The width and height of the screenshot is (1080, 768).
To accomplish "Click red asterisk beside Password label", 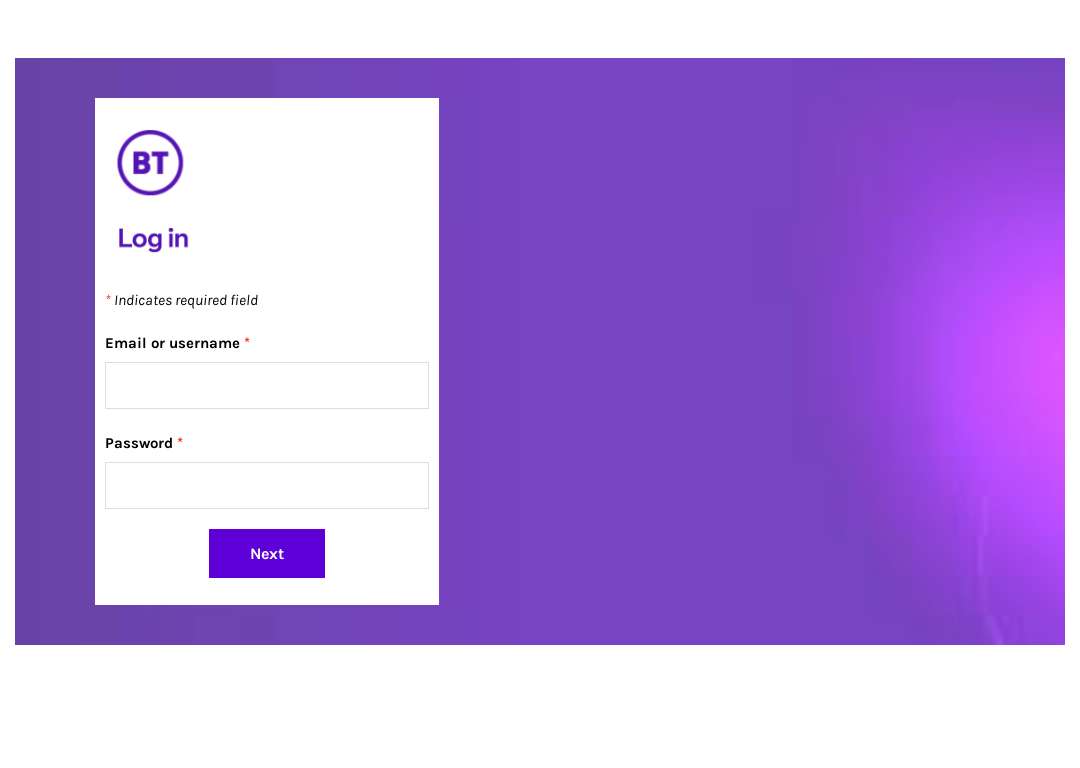I will 180,441.
